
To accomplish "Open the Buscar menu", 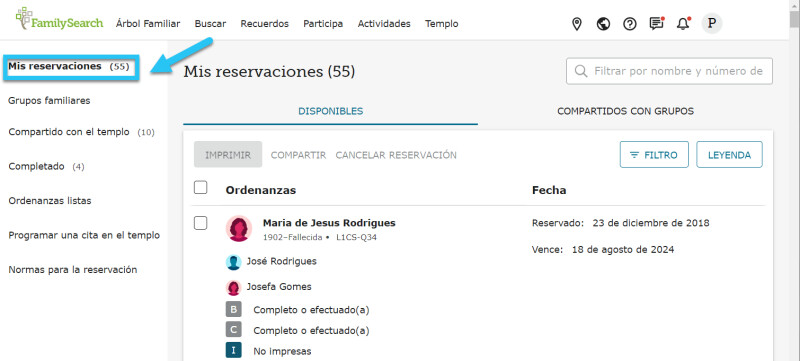I will pyautogui.click(x=210, y=23).
